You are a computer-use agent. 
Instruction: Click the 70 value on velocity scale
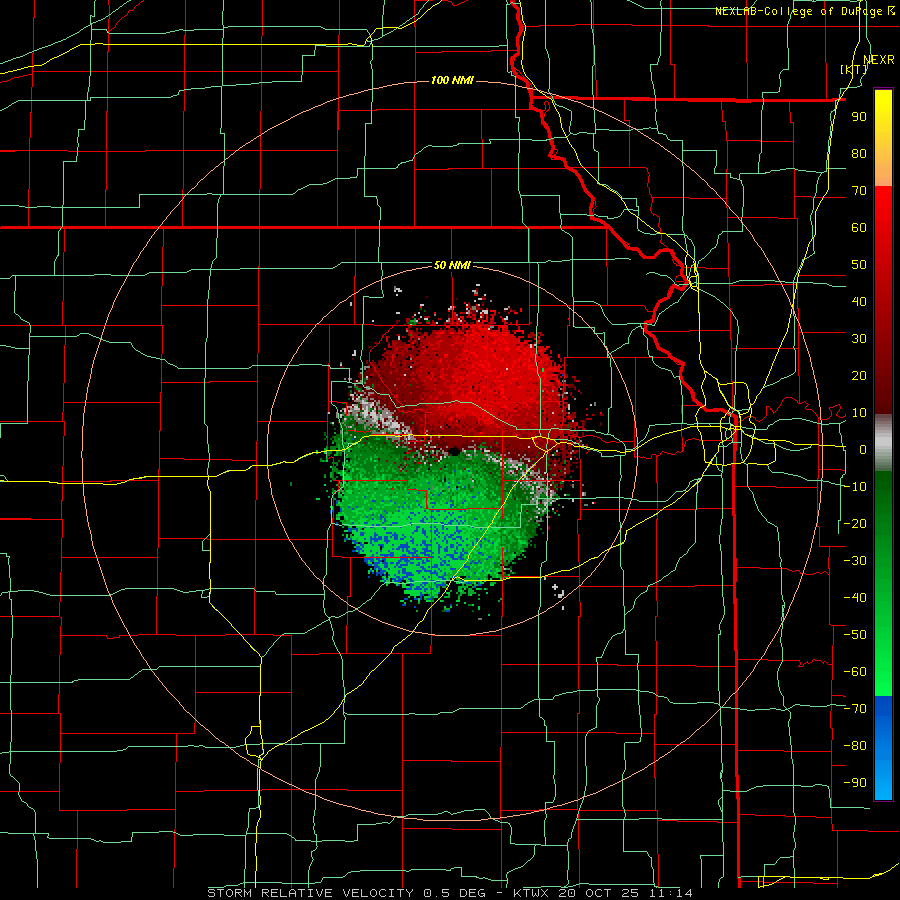859,191
